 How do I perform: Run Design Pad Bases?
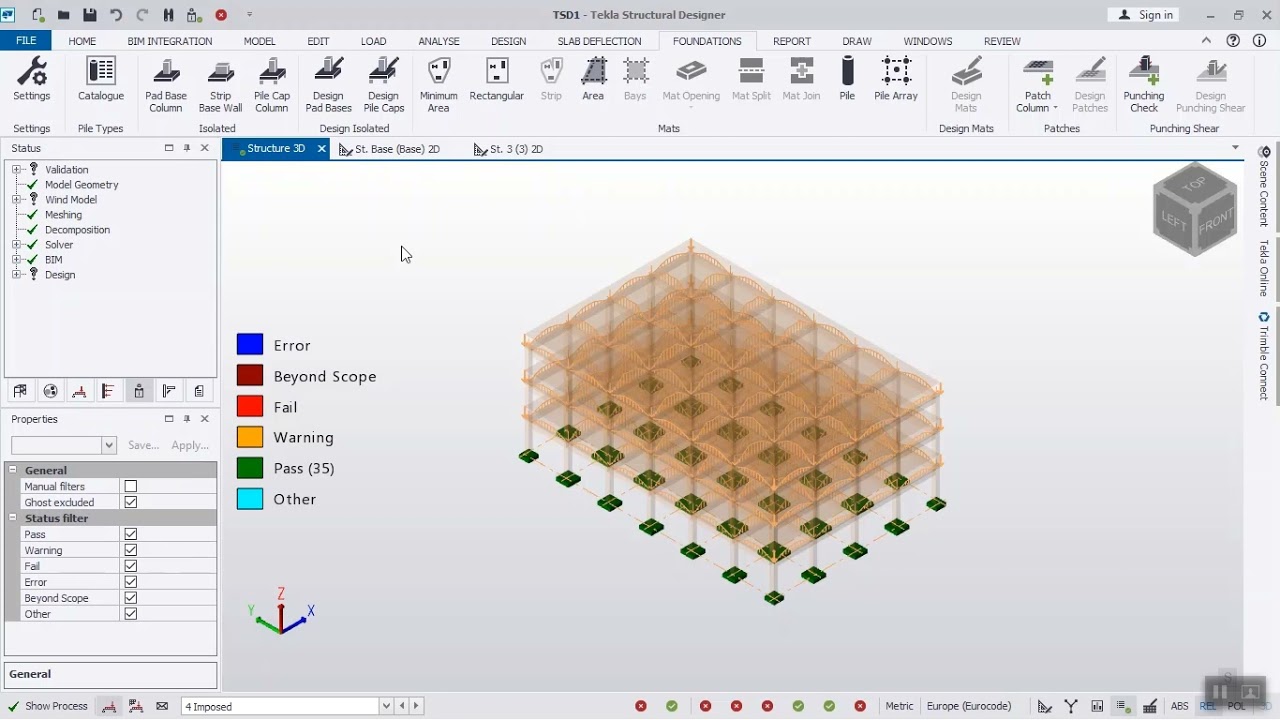click(x=328, y=85)
